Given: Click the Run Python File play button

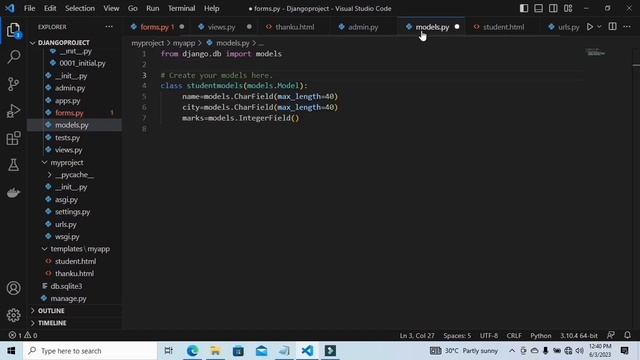Looking at the screenshot, I should pos(590,27).
